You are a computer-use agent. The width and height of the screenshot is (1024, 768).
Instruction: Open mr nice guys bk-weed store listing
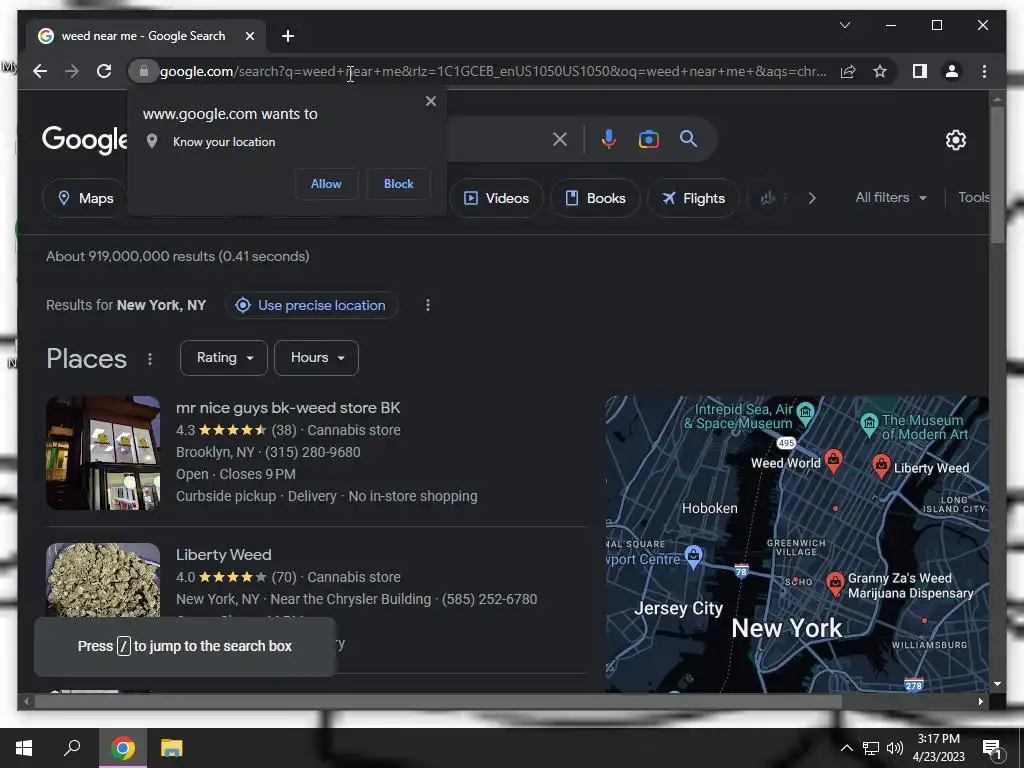(288, 408)
